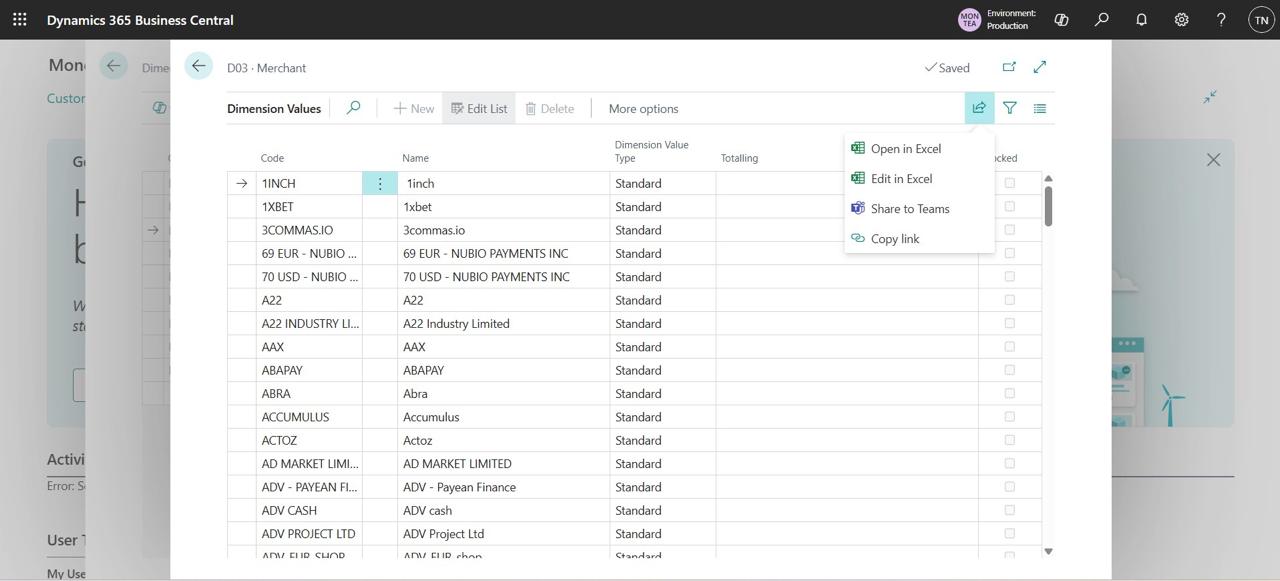This screenshot has height=581, width=1280.
Task: Select the ACCUMULUS code cell
Action: coord(310,416)
